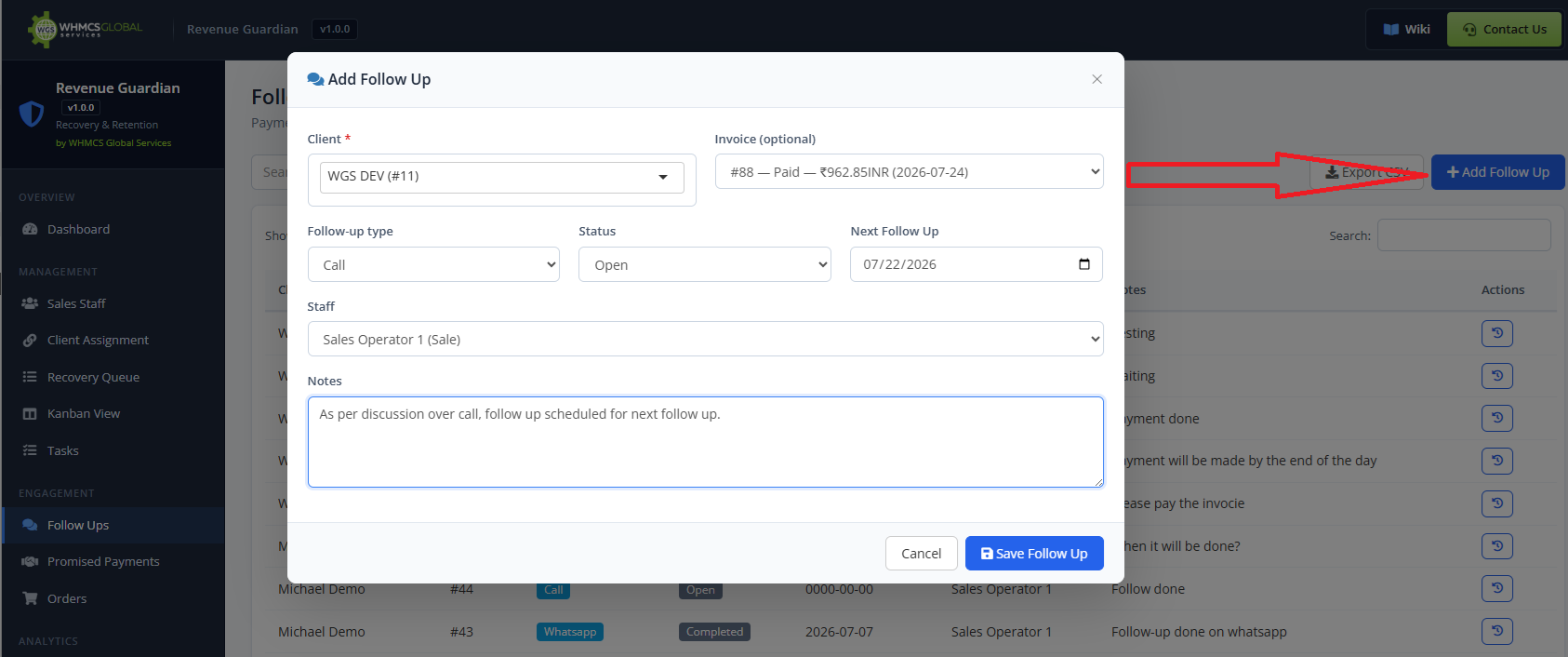Open the Follow-up type dropdown
Image resolution: width=1568 pixels, height=657 pixels.
coord(433,264)
